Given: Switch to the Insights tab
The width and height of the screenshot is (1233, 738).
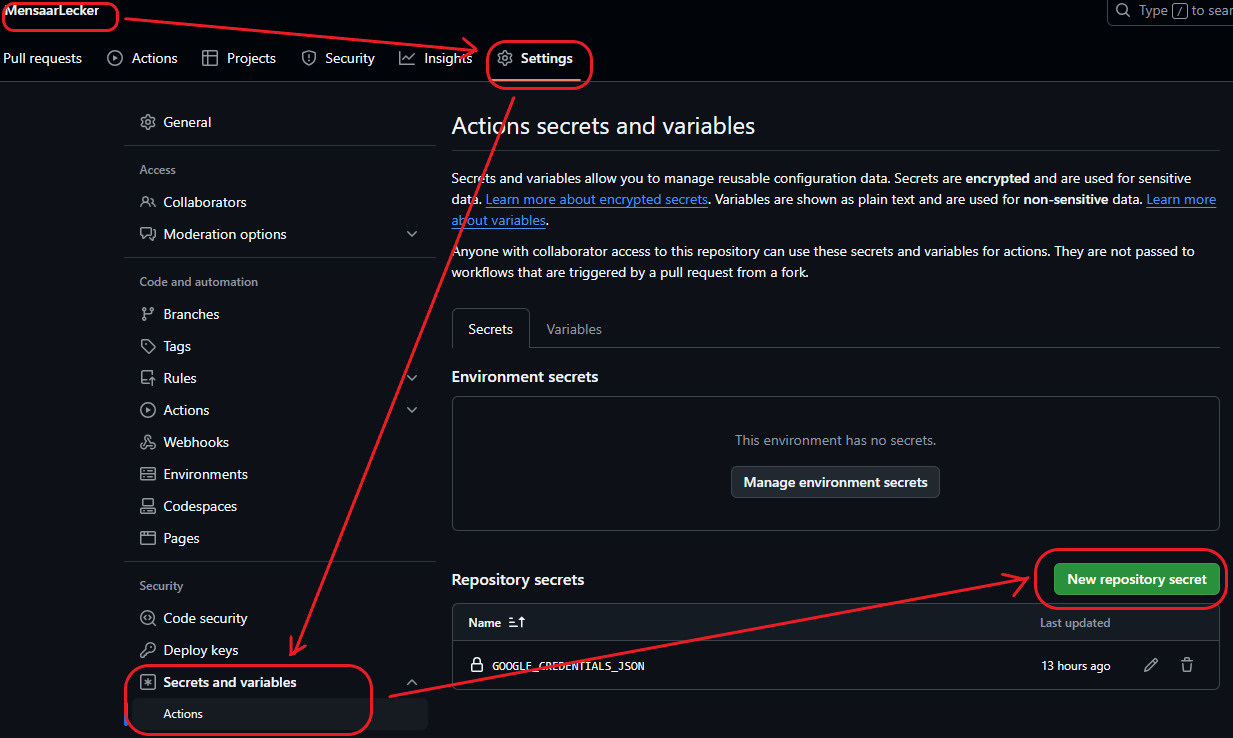Looking at the screenshot, I should click(436, 58).
